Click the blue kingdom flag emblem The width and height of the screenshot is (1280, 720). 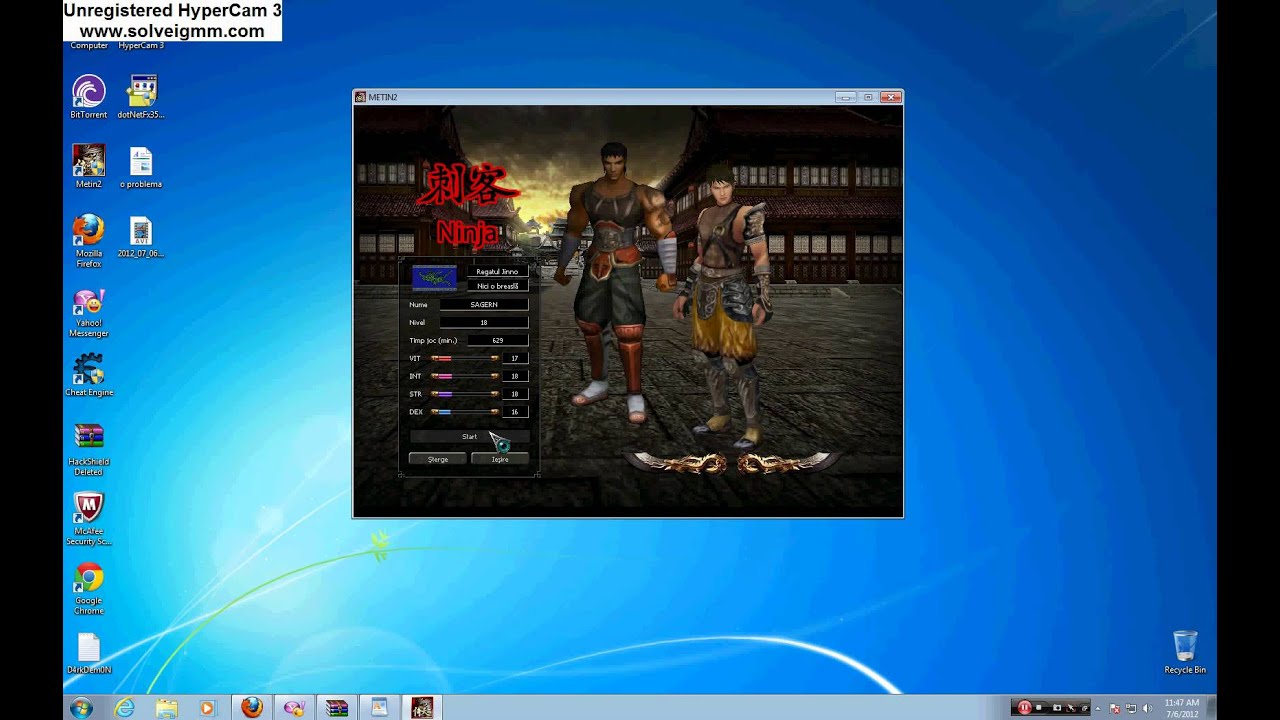434,278
